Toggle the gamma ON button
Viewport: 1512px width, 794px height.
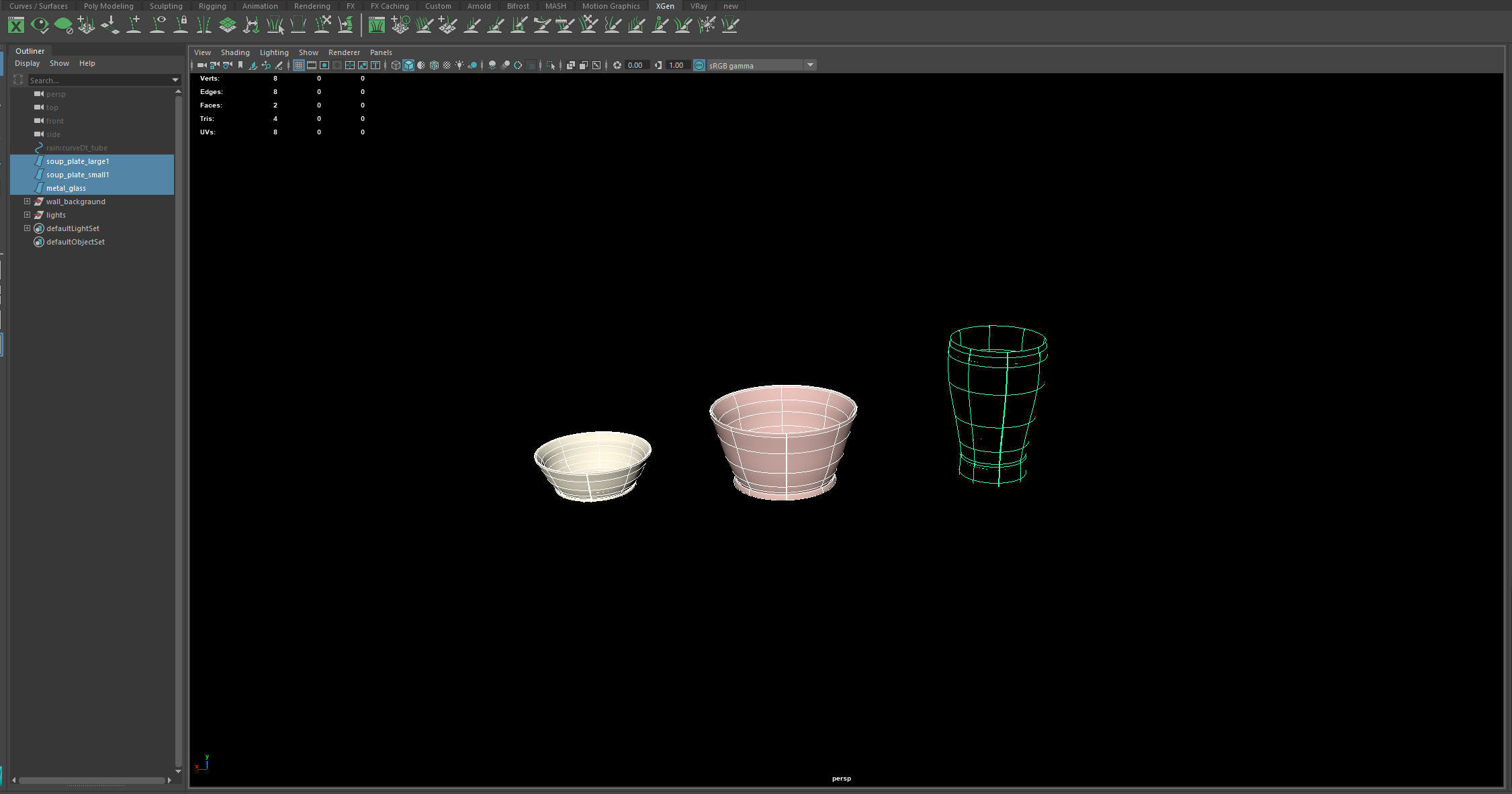tap(699, 65)
